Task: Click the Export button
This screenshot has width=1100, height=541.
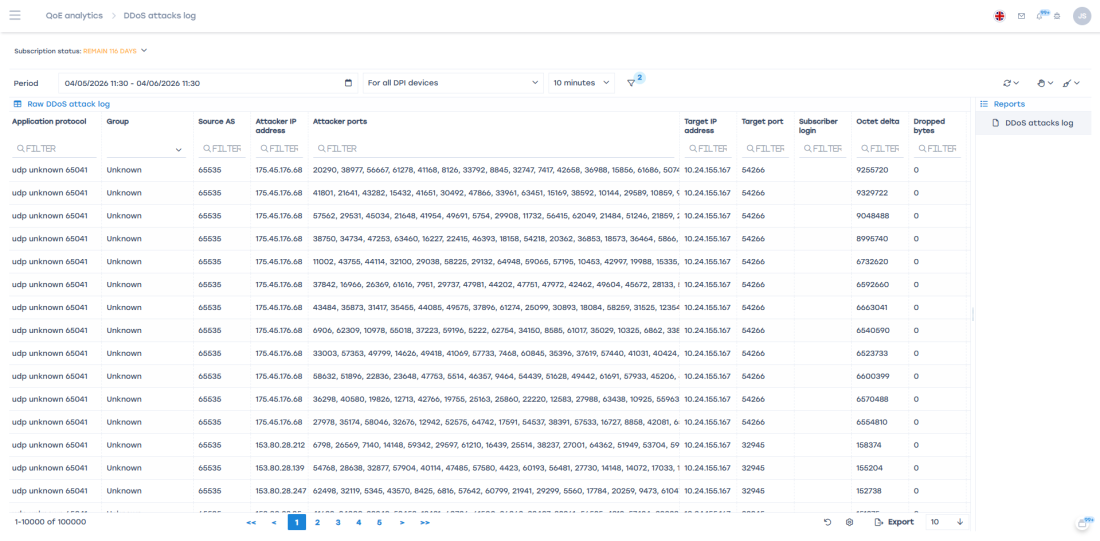Action: point(894,522)
